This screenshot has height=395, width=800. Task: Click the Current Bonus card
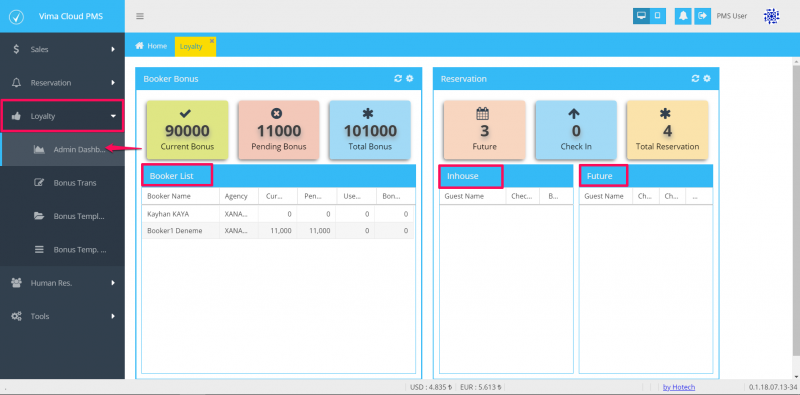187,130
